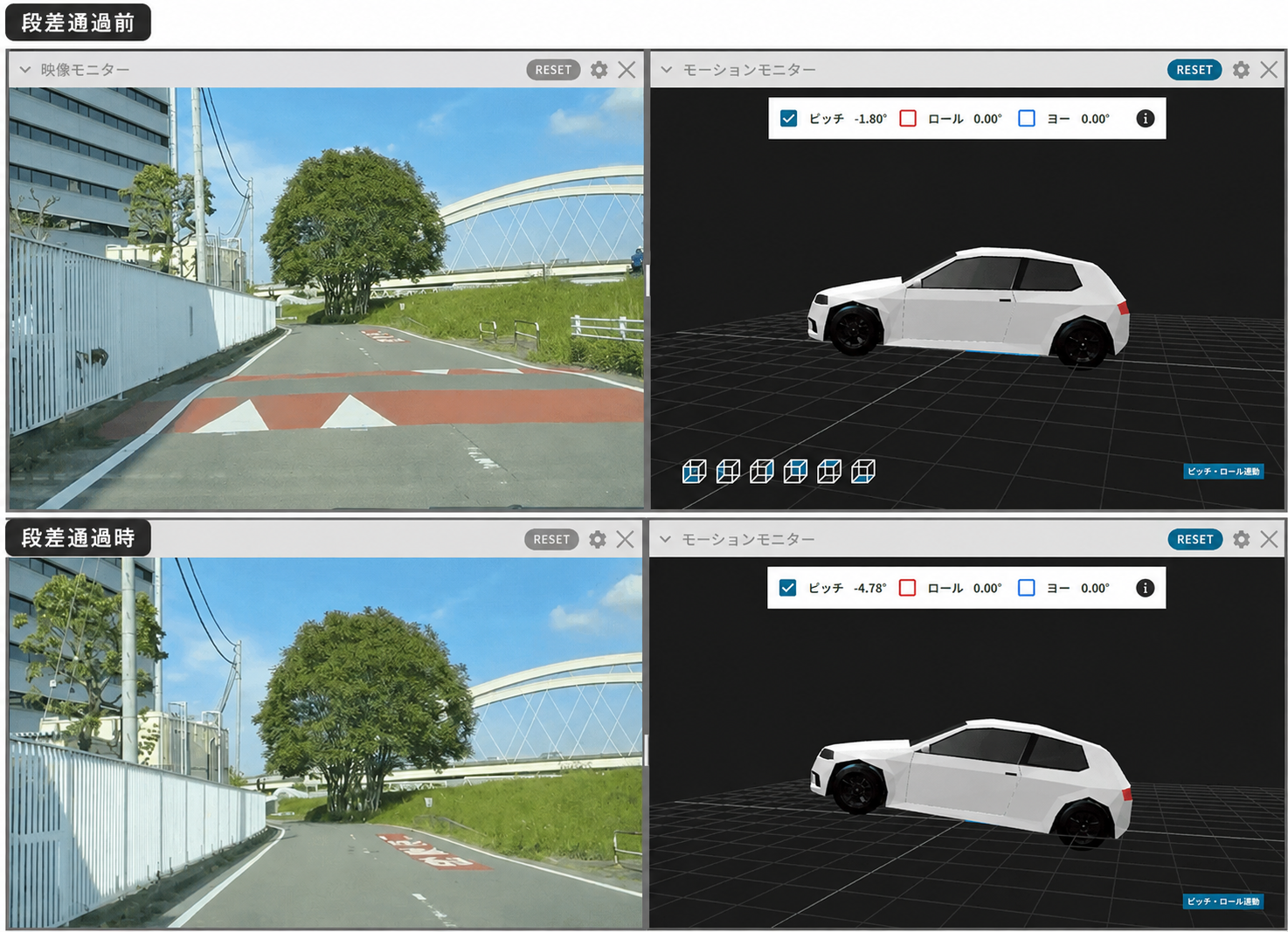Select the cube view icon with front face highlighted
The height and width of the screenshot is (932, 1288).
694,472
